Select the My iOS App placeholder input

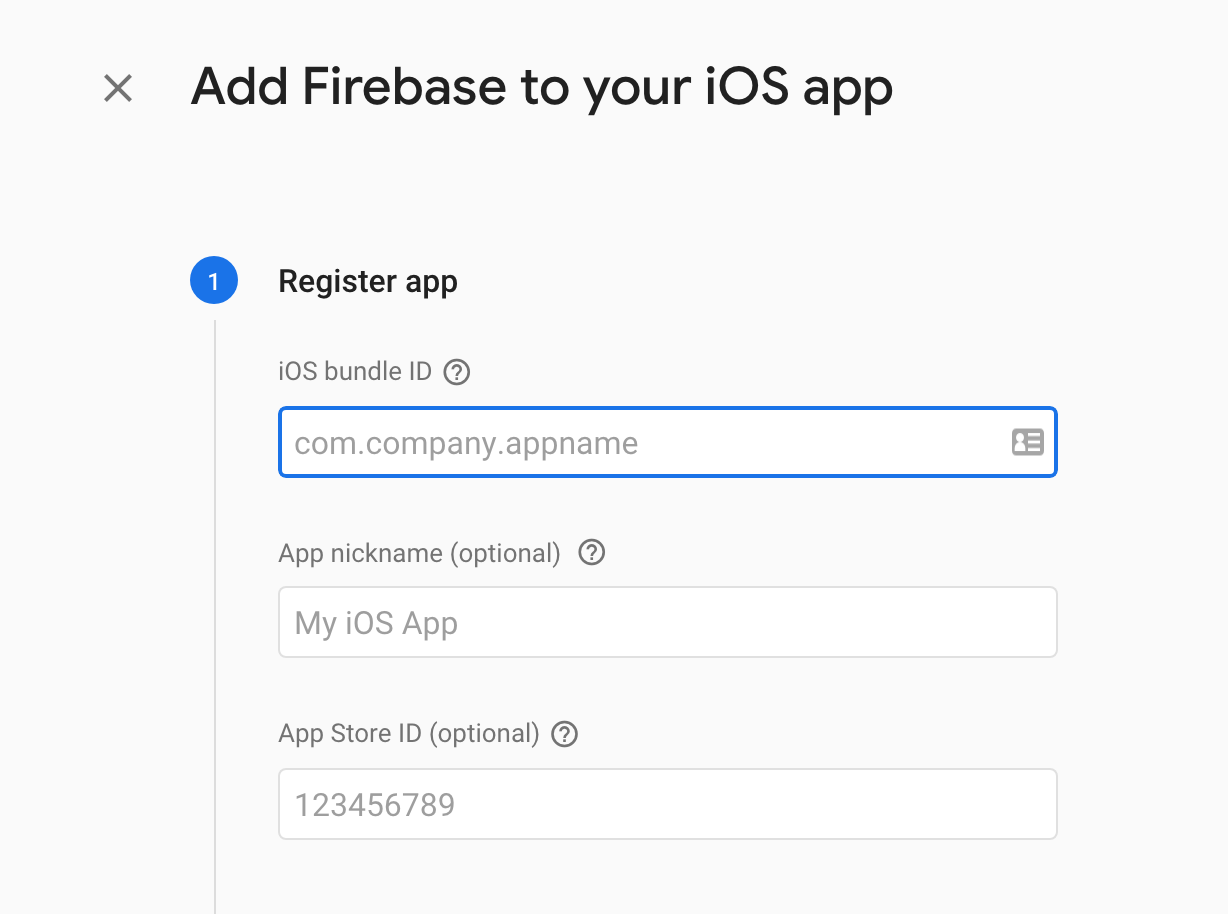coord(667,622)
